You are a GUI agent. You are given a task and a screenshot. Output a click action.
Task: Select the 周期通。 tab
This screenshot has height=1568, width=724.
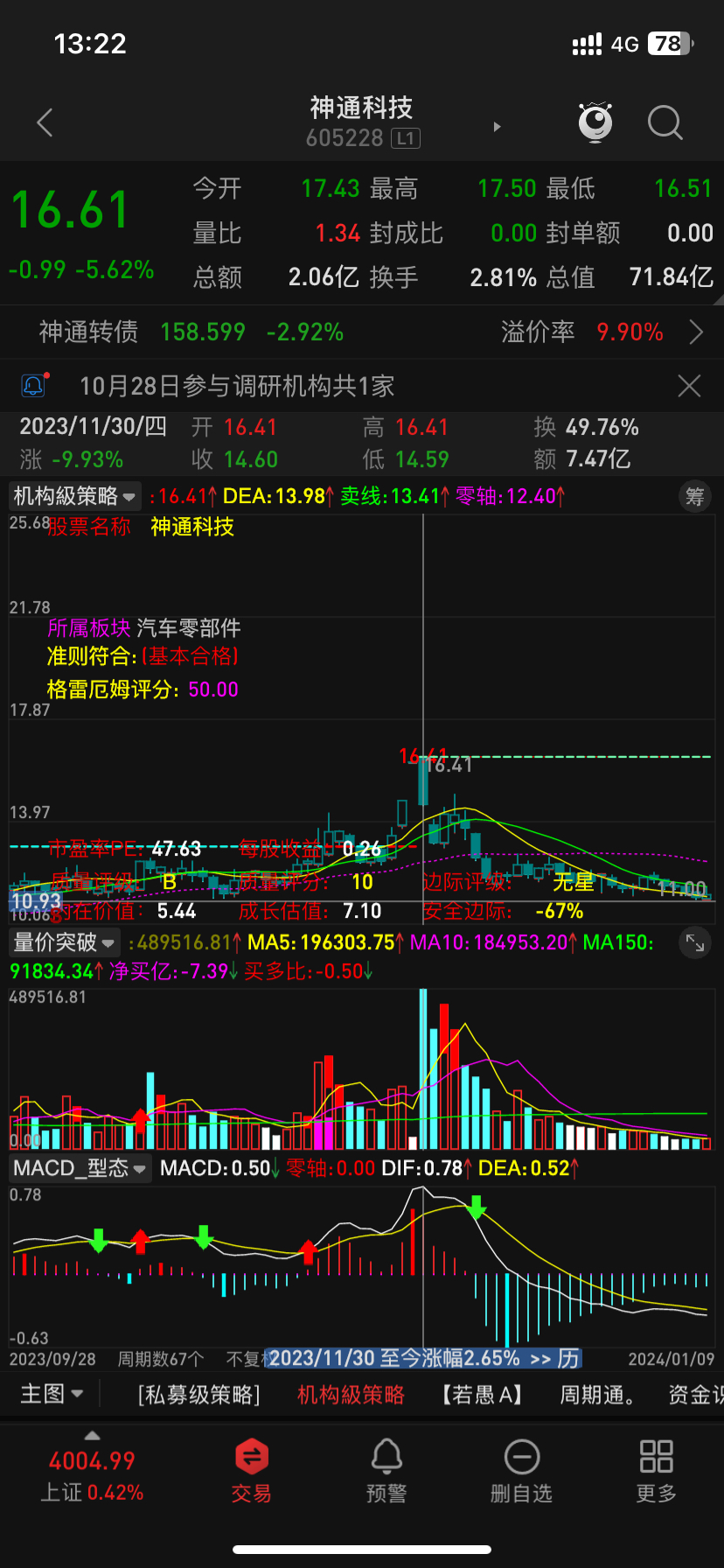tap(597, 1395)
